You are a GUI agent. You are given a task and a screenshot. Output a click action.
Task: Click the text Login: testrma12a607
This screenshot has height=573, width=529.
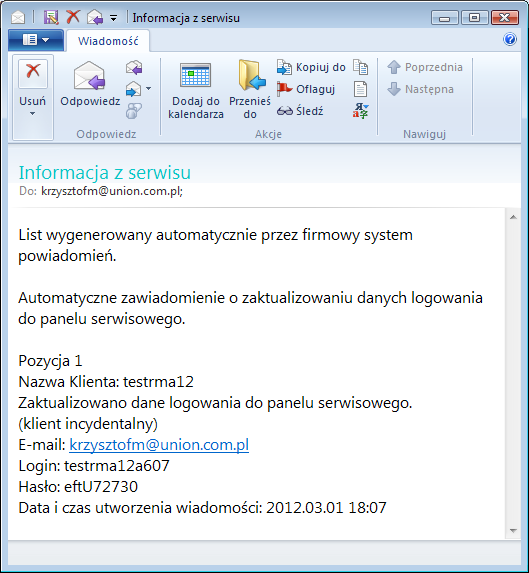(x=94, y=466)
